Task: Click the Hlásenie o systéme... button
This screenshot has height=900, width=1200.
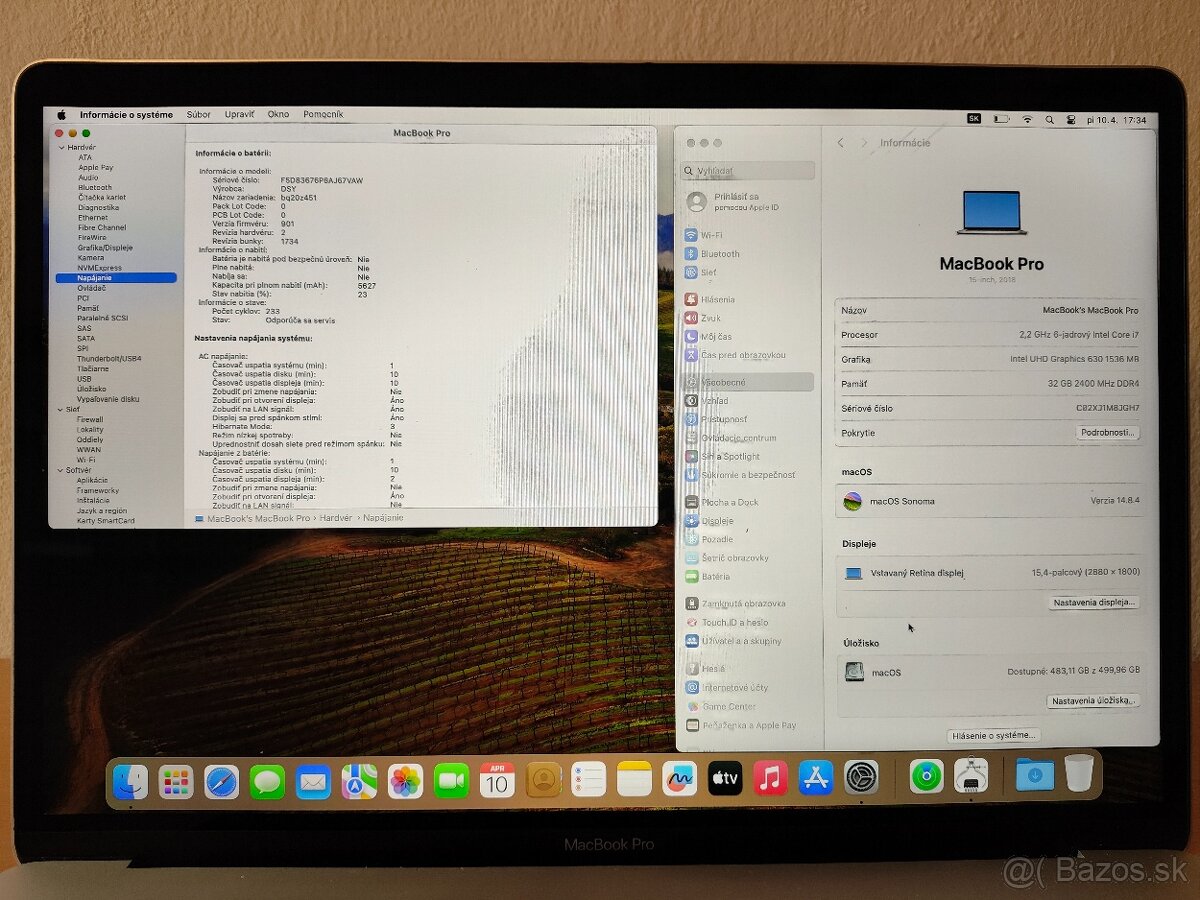Action: 993,735
